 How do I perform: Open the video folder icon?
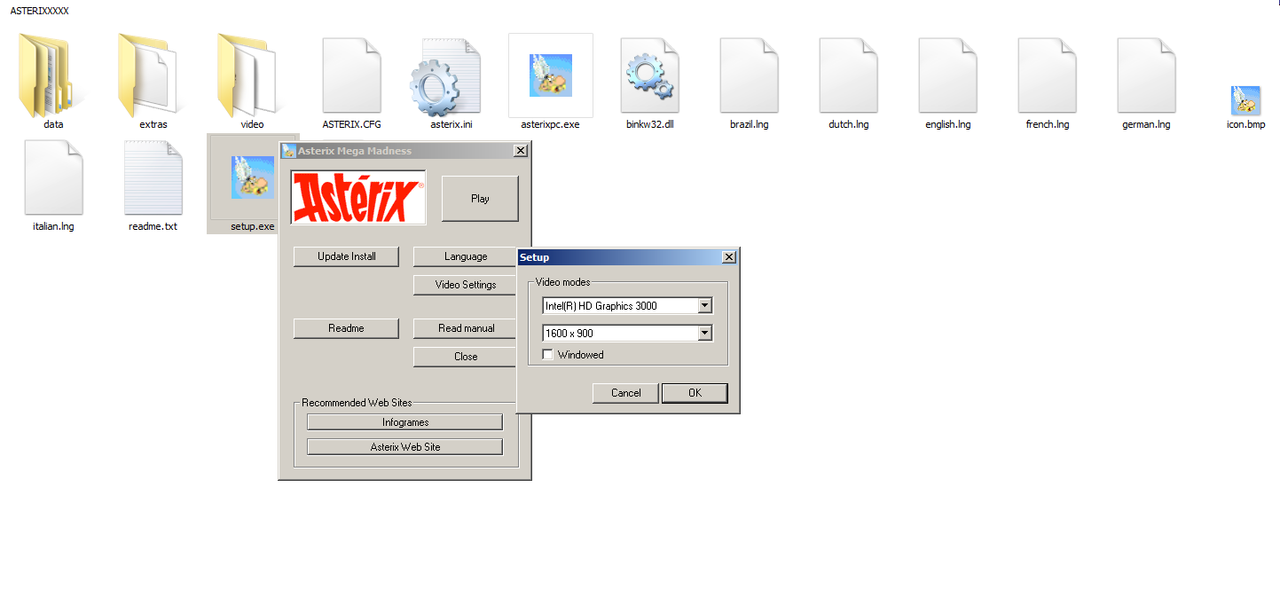tap(246, 75)
